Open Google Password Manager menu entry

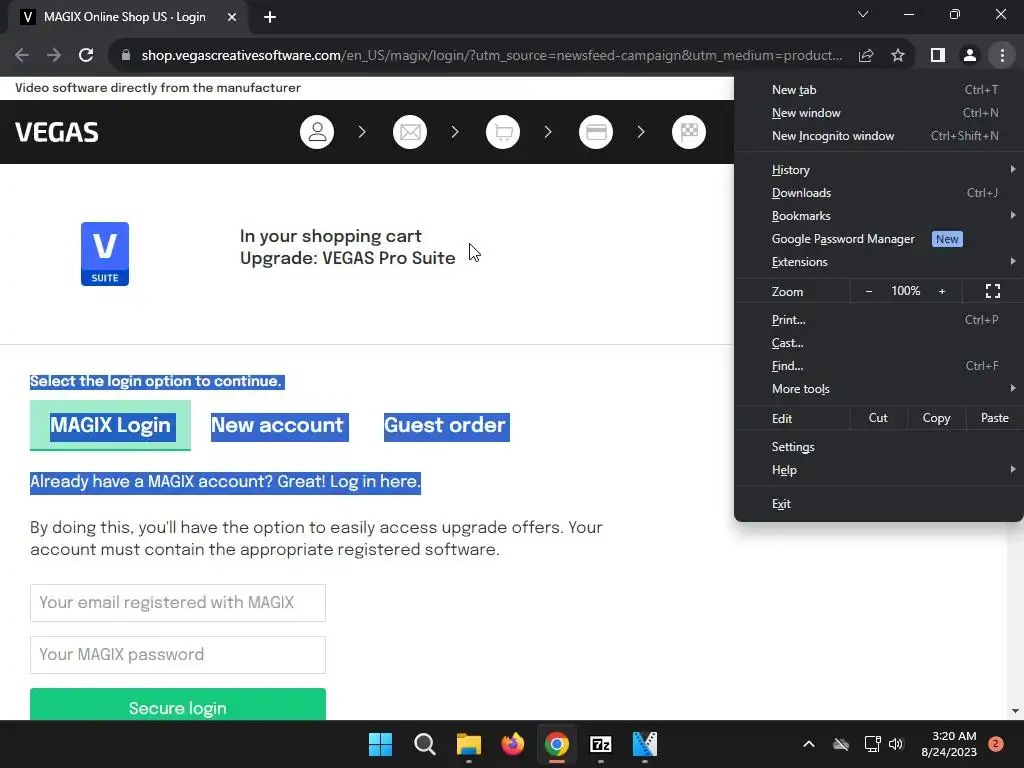(x=878, y=239)
